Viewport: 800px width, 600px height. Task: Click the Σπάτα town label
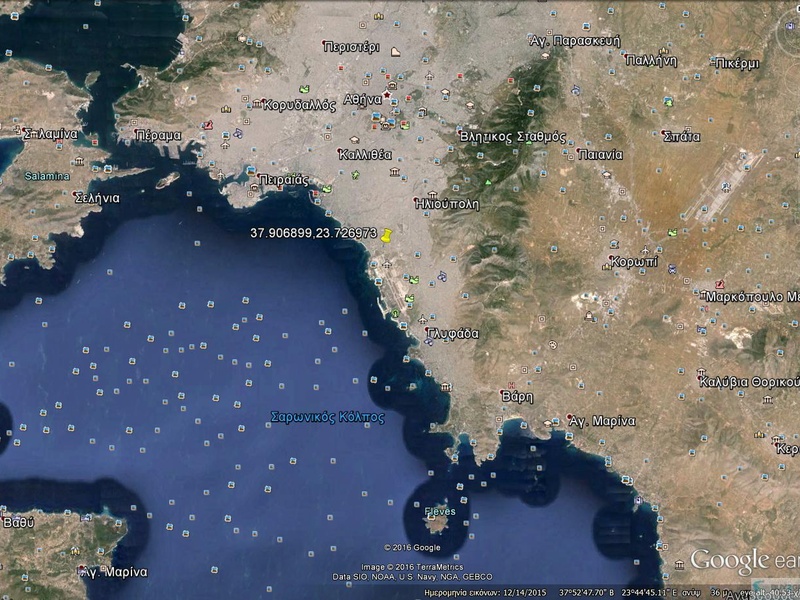pyautogui.click(x=681, y=136)
